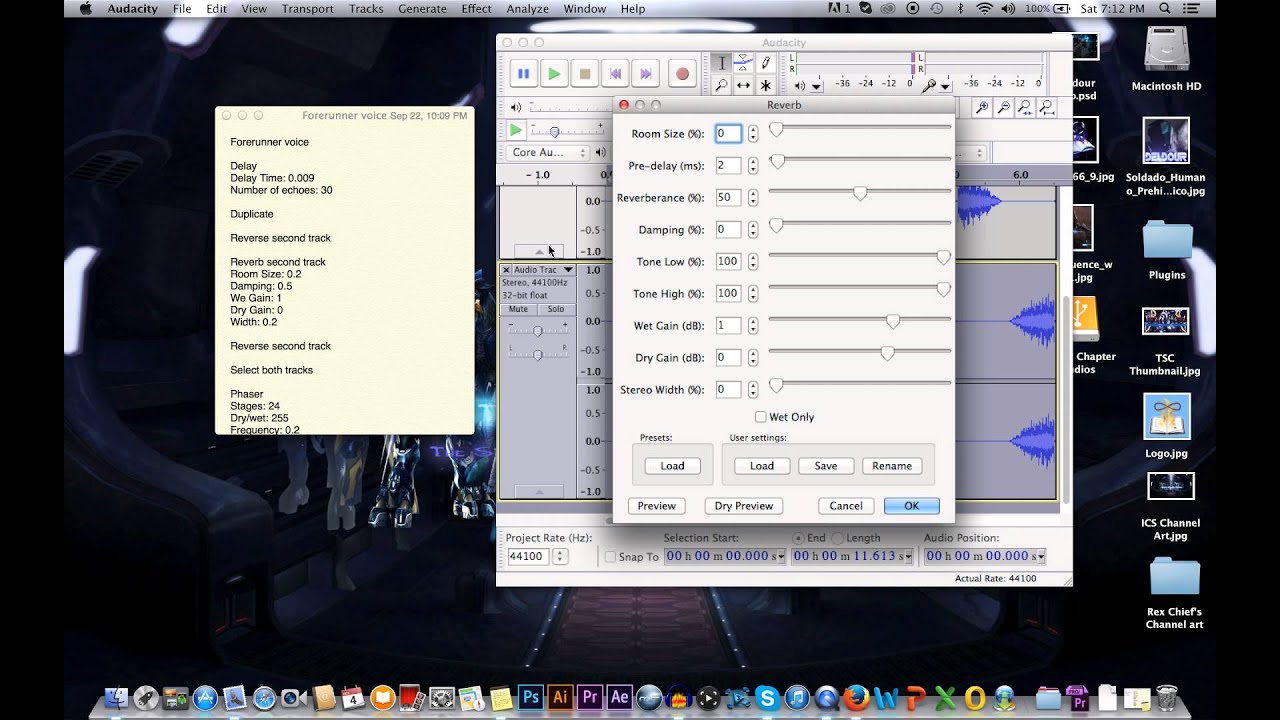Open the Generate menu
This screenshot has width=1280, height=720.
422,9
